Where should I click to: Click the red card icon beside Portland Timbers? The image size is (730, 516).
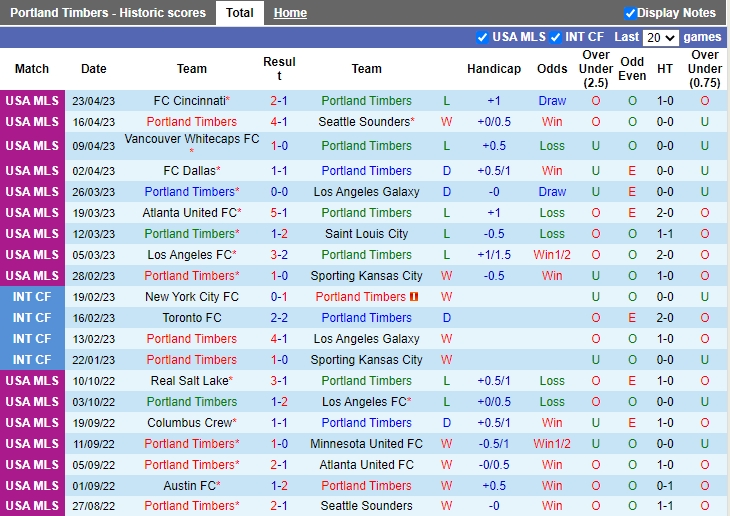pyautogui.click(x=414, y=297)
